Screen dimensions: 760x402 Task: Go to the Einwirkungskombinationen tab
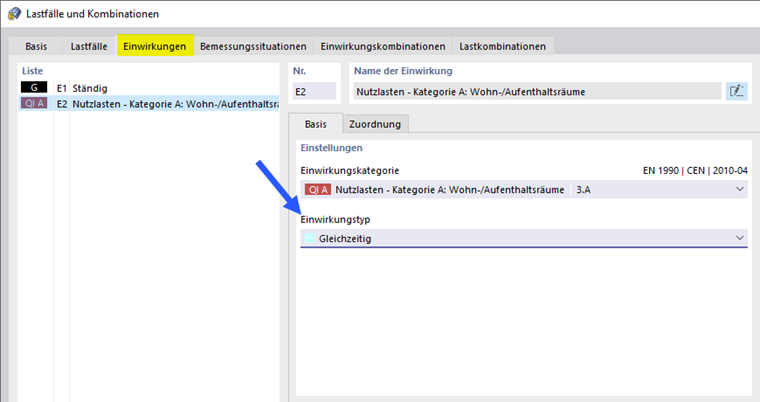pyautogui.click(x=383, y=47)
